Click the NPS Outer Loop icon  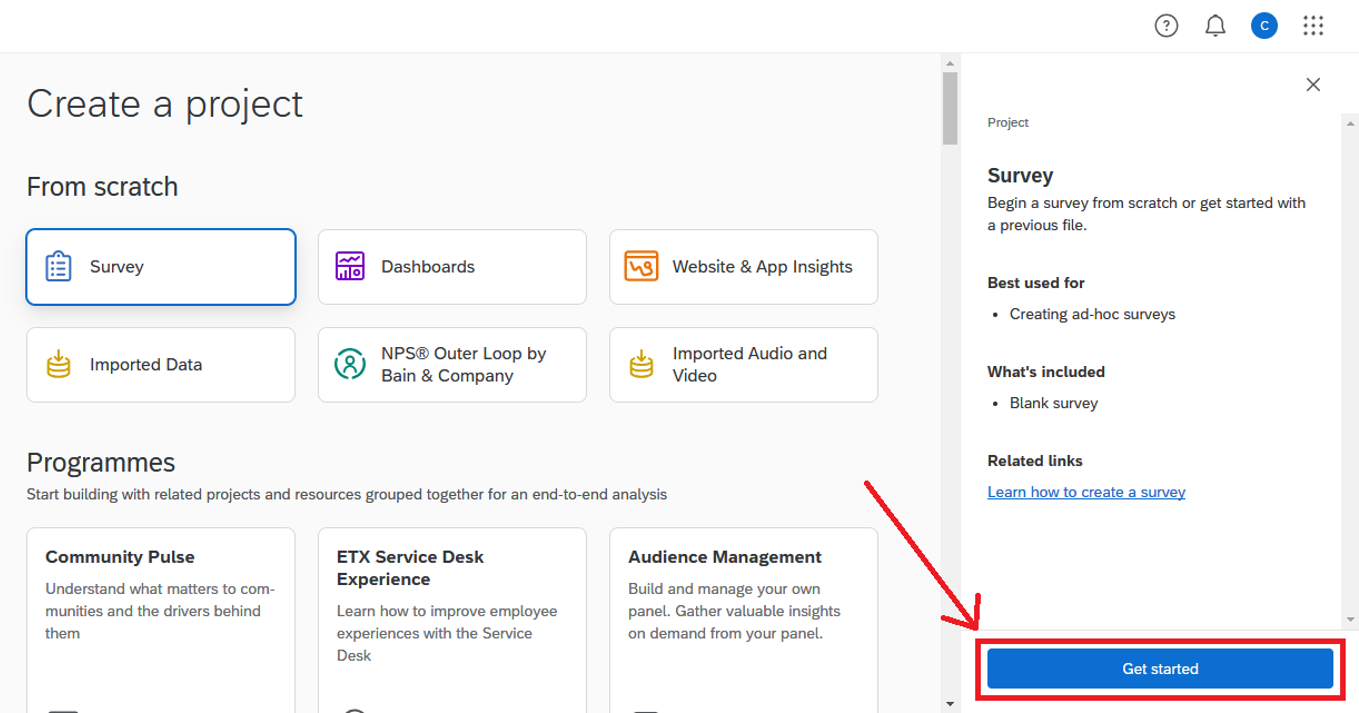pyautogui.click(x=350, y=365)
